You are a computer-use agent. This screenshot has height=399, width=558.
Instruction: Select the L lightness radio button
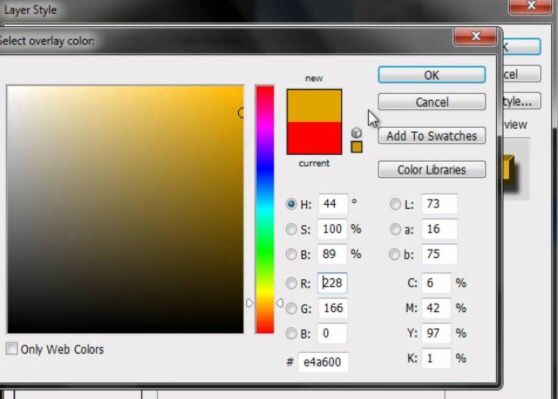pos(395,204)
